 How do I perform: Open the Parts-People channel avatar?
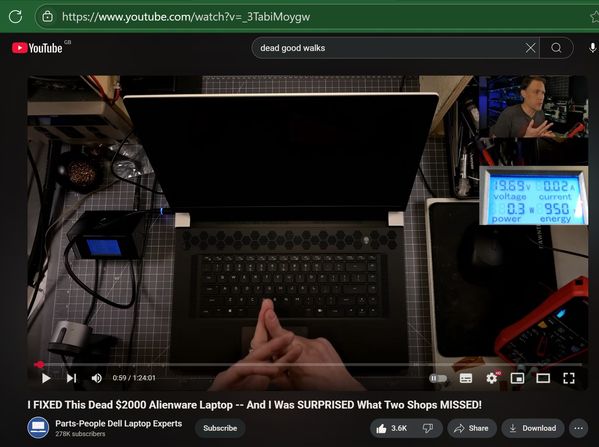38,428
